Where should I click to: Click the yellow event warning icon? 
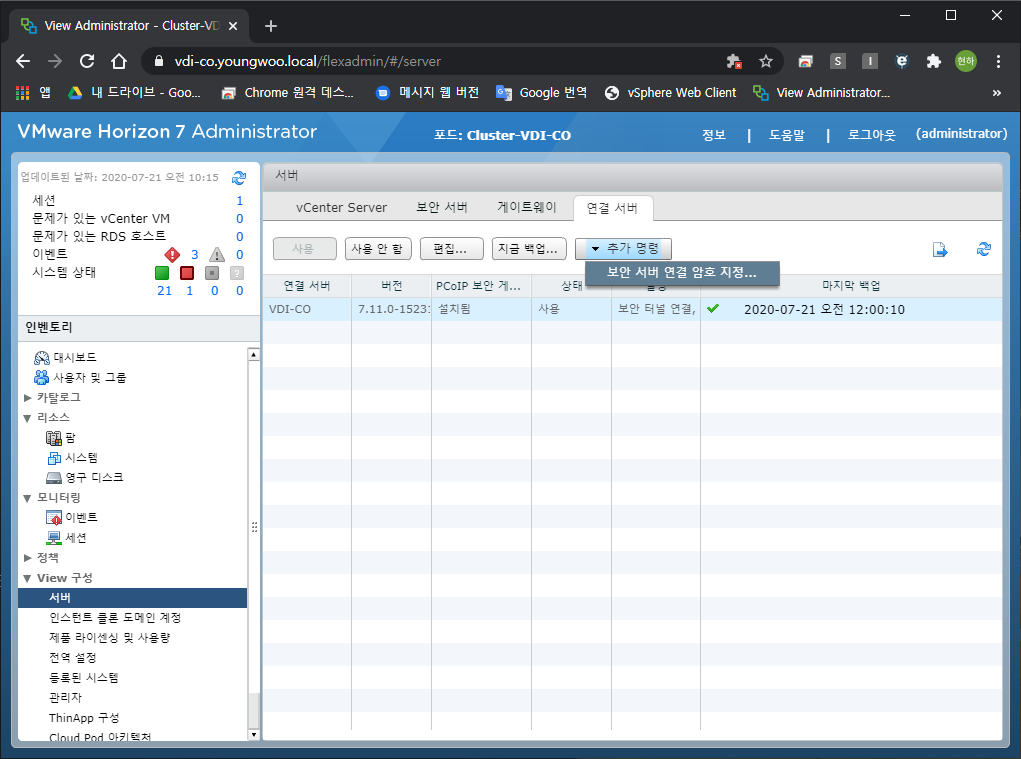pos(217,255)
